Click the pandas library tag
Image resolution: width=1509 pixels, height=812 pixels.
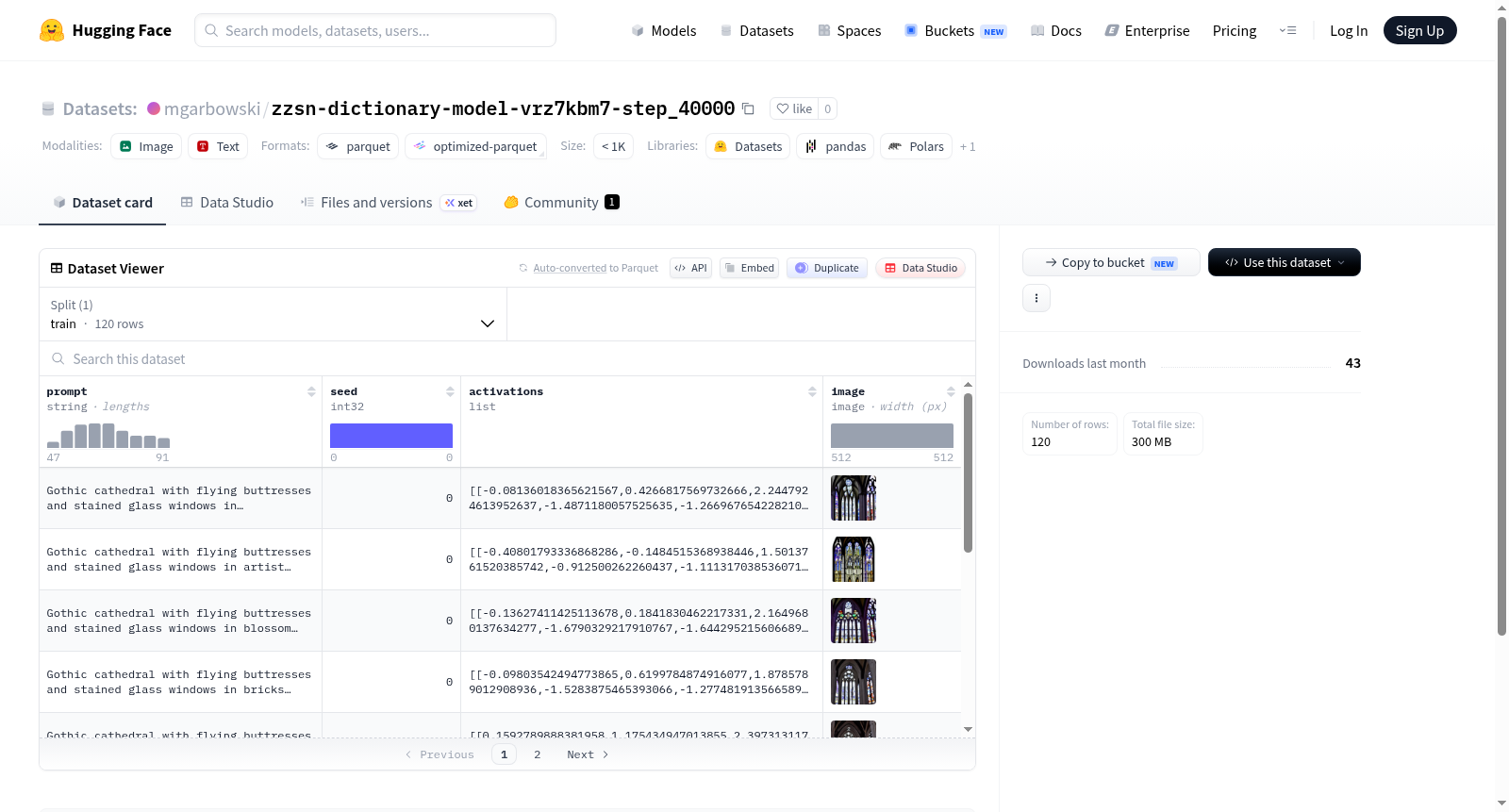click(836, 146)
